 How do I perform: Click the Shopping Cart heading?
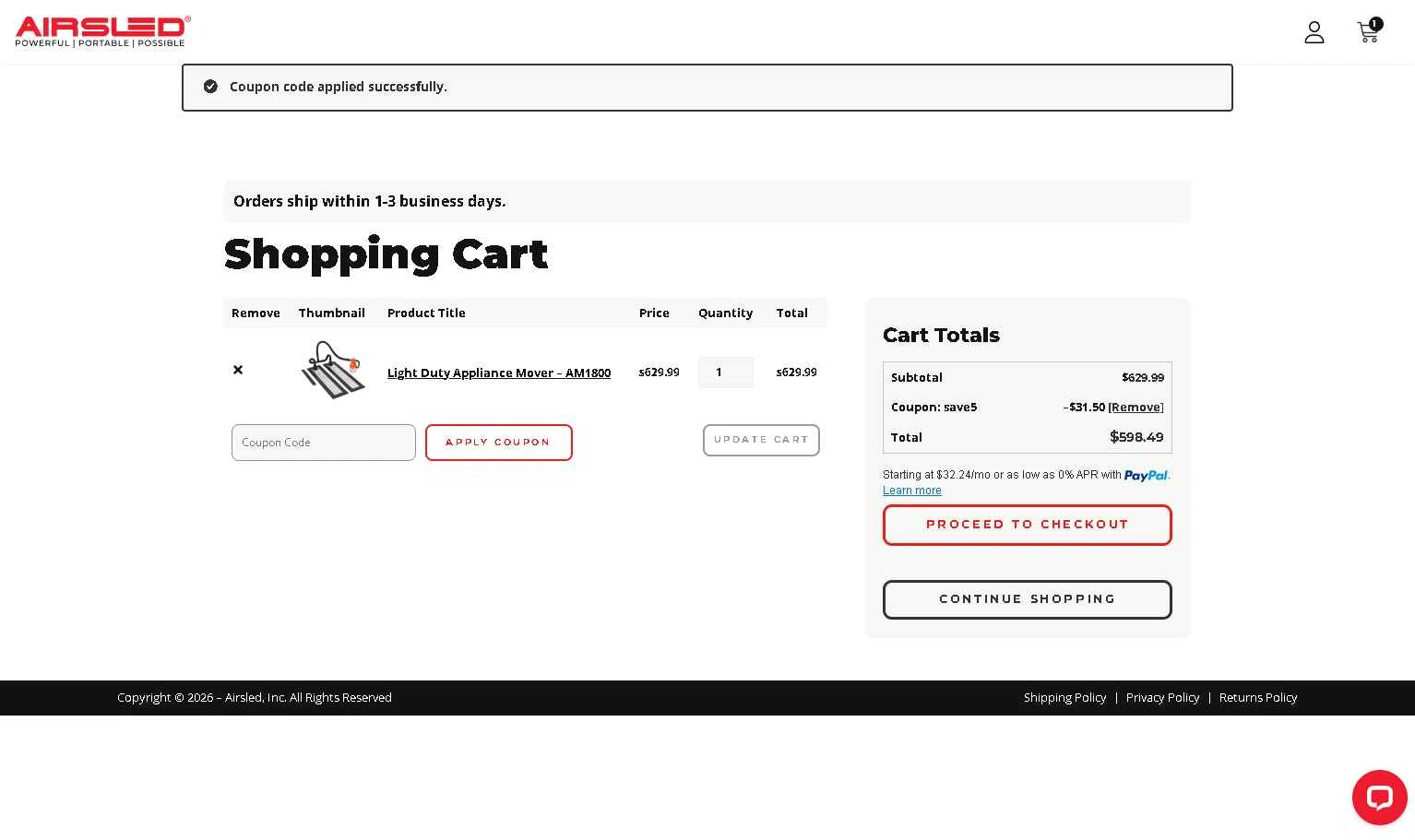point(386,254)
